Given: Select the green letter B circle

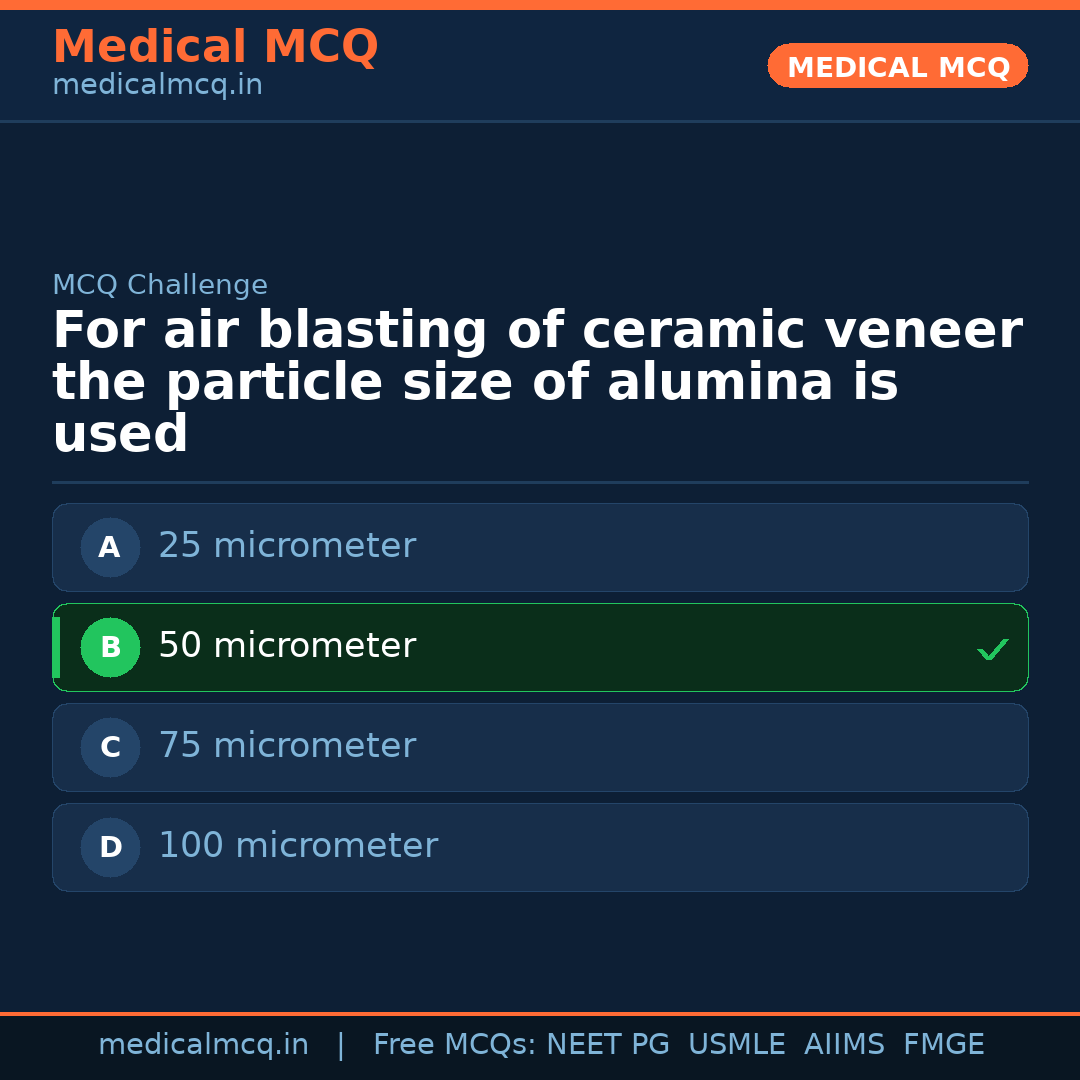Looking at the screenshot, I should click(x=110, y=647).
